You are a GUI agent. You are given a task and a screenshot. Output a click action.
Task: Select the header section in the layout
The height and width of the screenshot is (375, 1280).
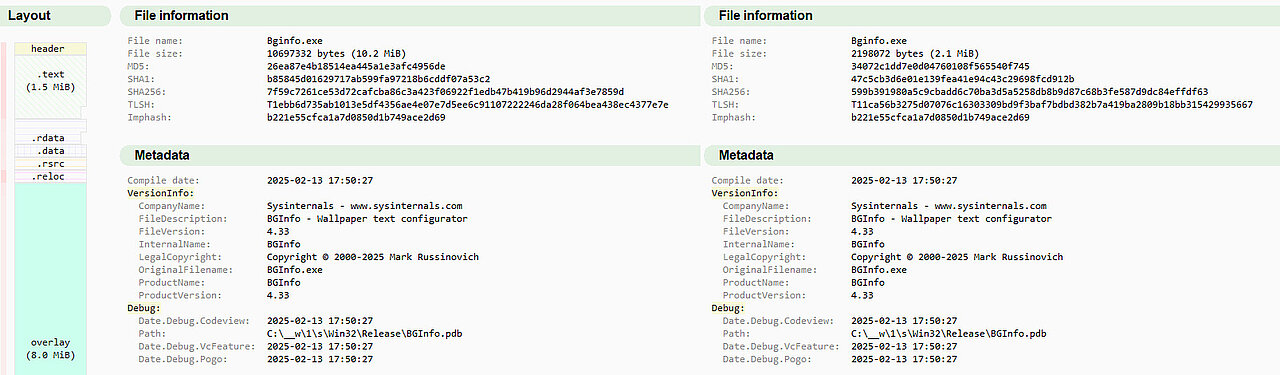point(48,49)
